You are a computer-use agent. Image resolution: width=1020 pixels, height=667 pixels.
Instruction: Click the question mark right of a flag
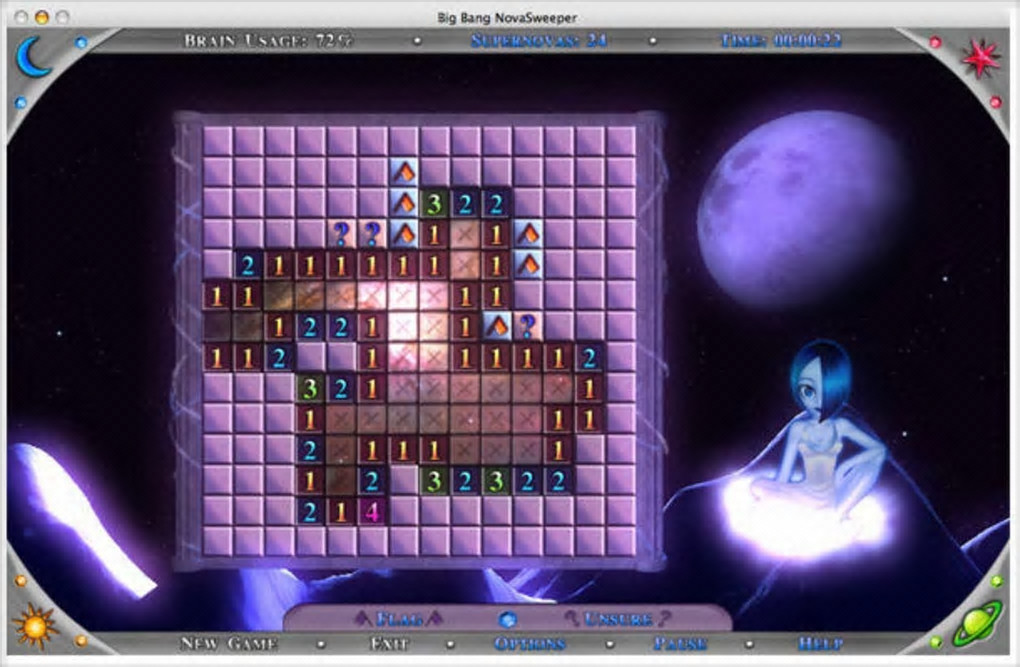tap(528, 327)
